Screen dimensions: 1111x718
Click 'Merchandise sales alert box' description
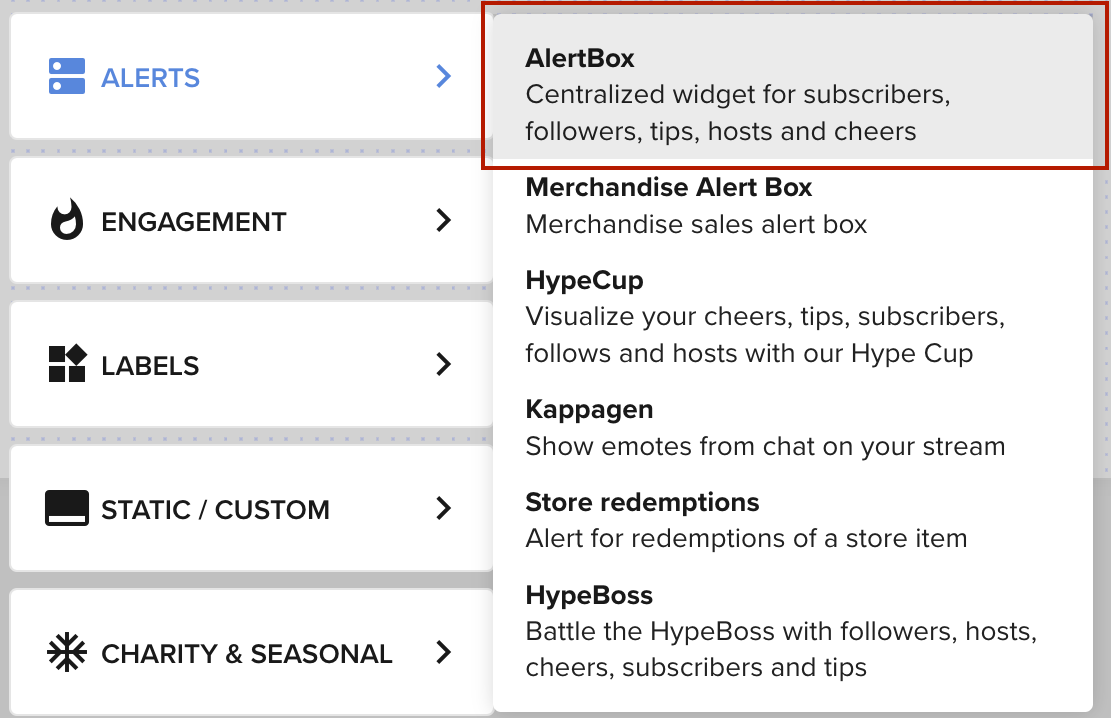[696, 224]
